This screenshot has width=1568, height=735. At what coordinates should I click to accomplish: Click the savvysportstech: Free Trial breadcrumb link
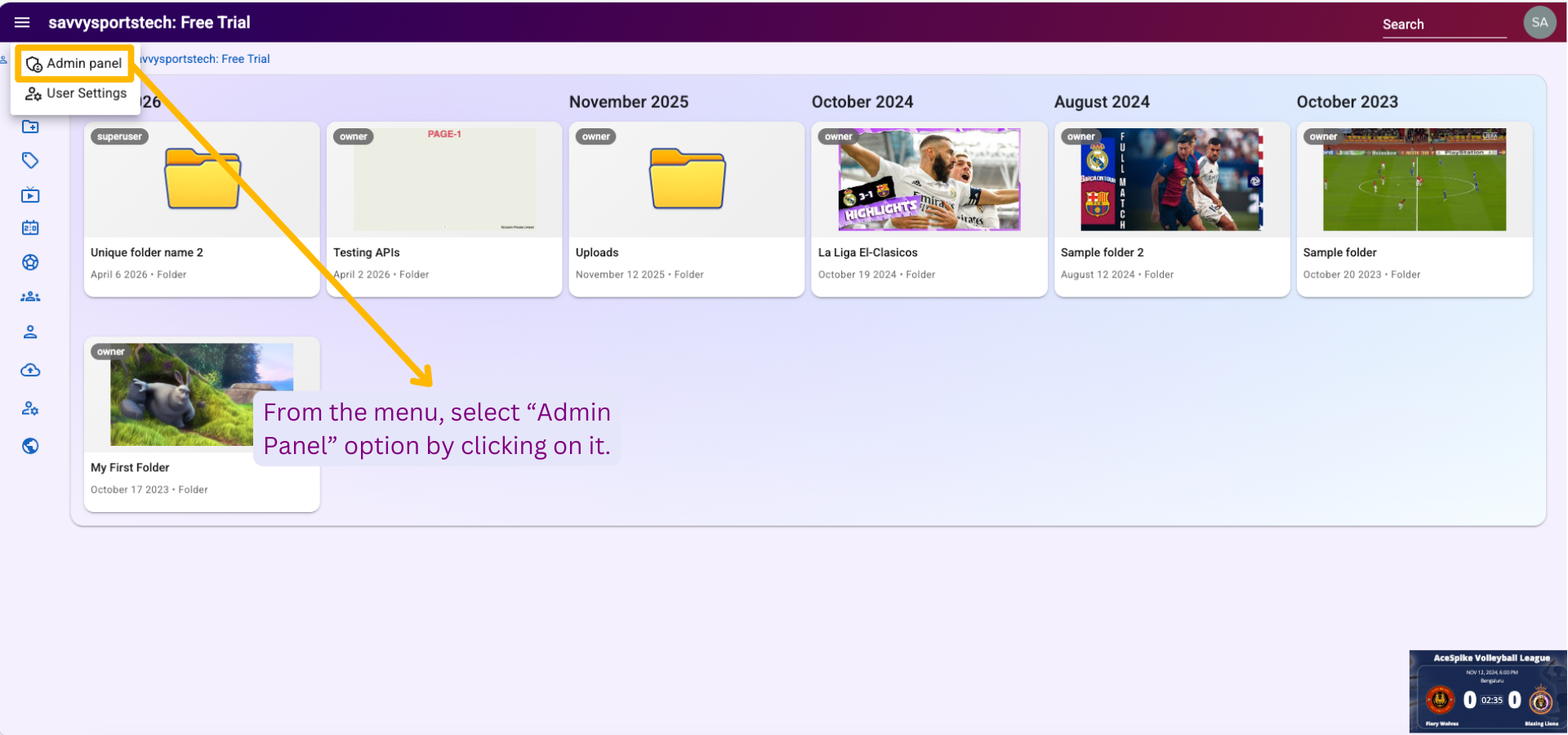click(204, 59)
